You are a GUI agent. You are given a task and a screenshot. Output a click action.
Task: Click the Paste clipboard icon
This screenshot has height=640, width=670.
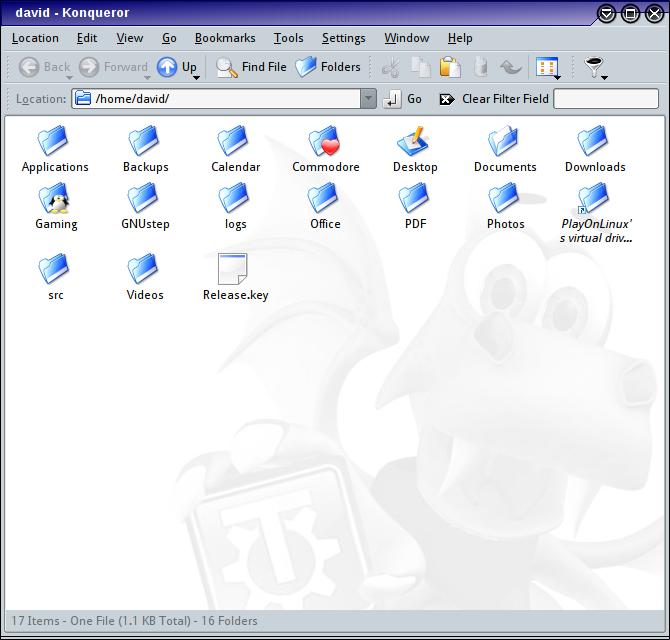[x=450, y=68]
